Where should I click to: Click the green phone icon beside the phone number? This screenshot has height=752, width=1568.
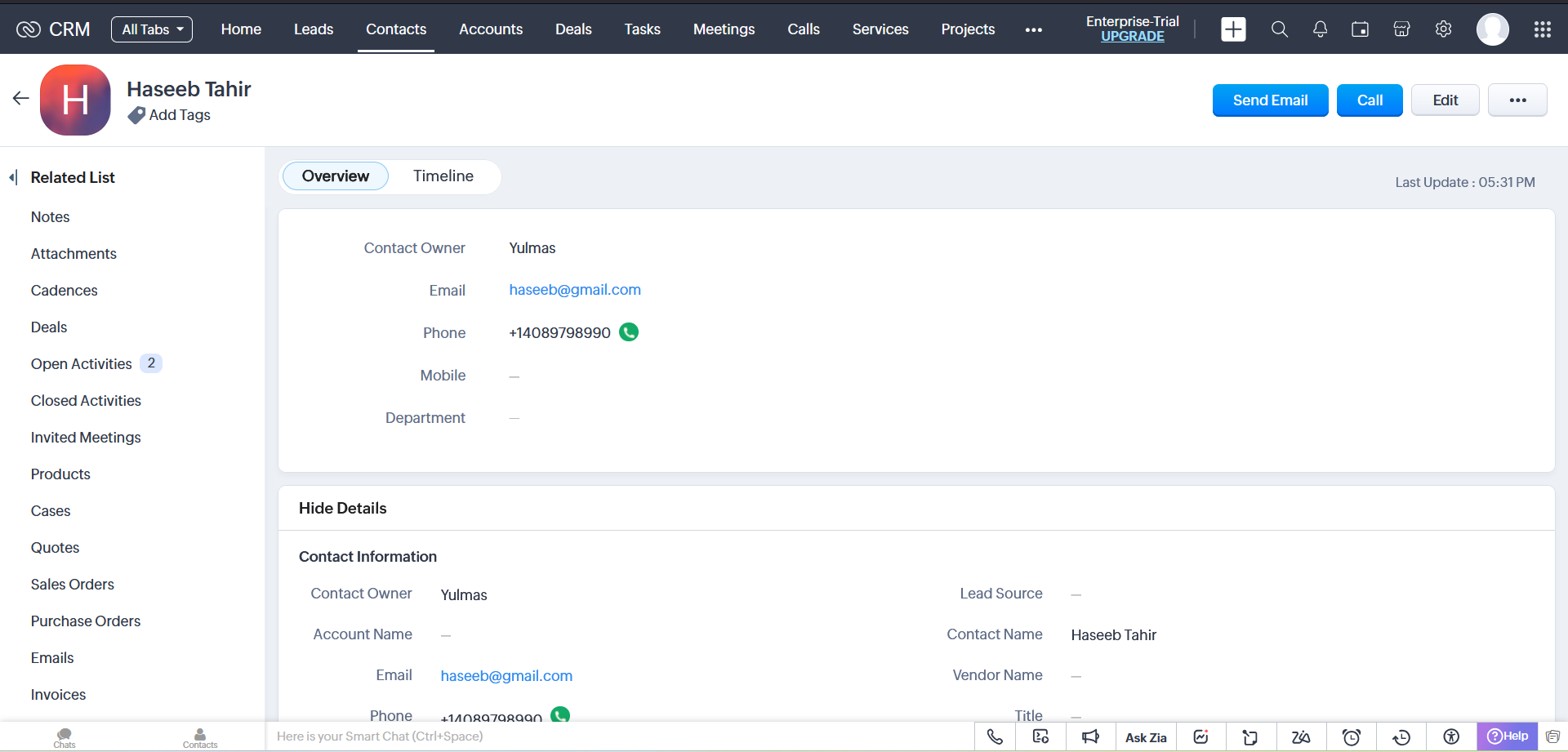pos(629,332)
